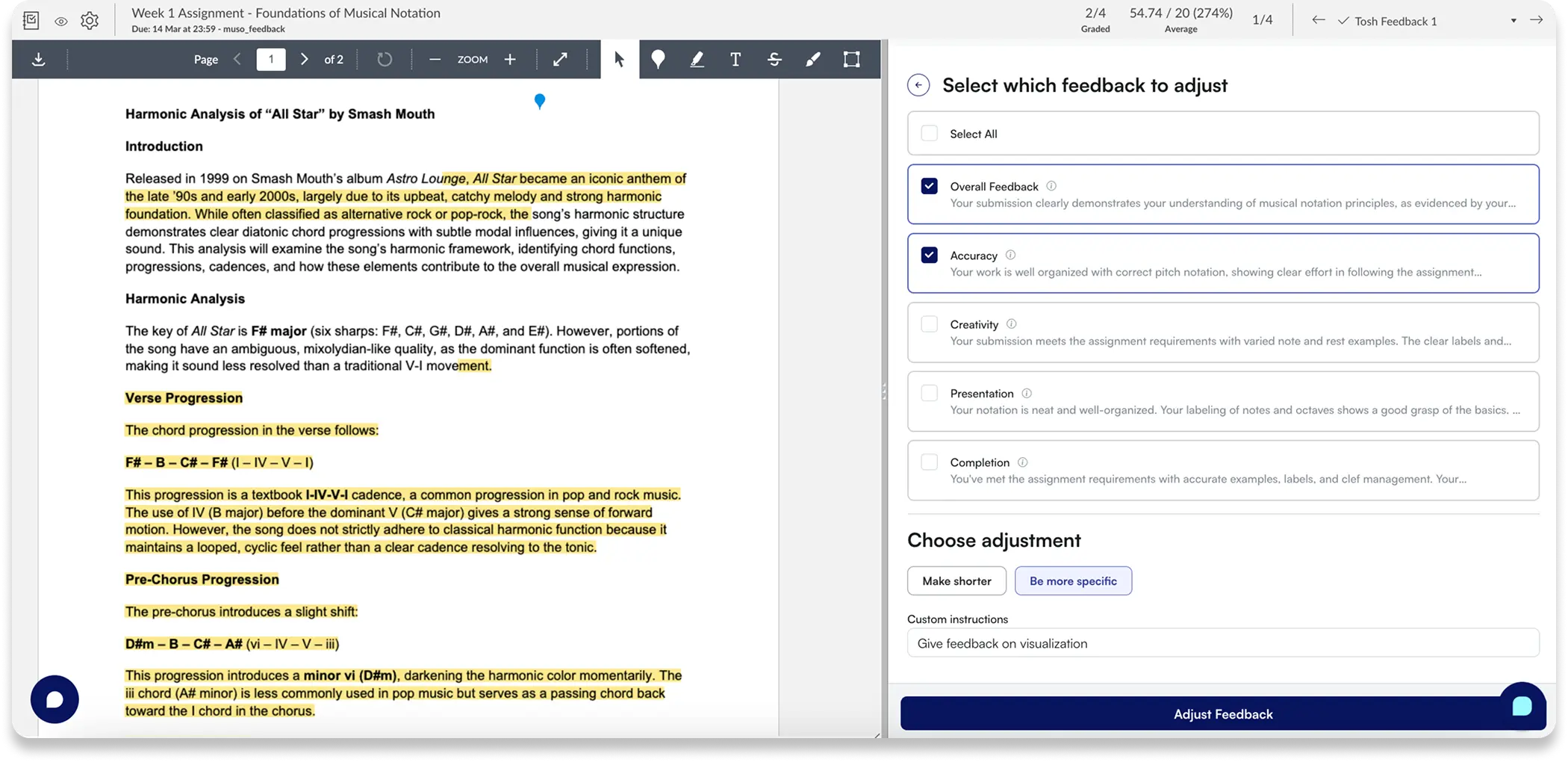Open the blue pin comment marker
Screen dimensions: 1568x762
coord(540,101)
